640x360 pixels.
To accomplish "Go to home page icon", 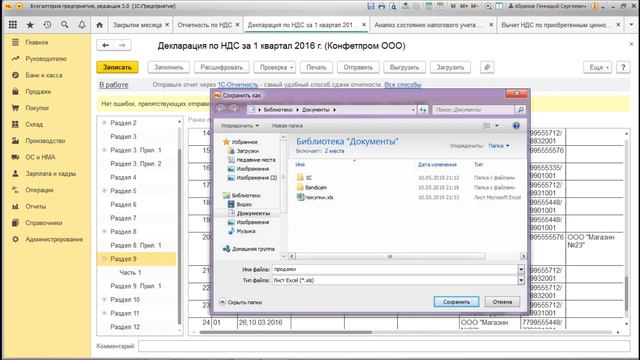I will pyautogui.click(x=100, y=25).
